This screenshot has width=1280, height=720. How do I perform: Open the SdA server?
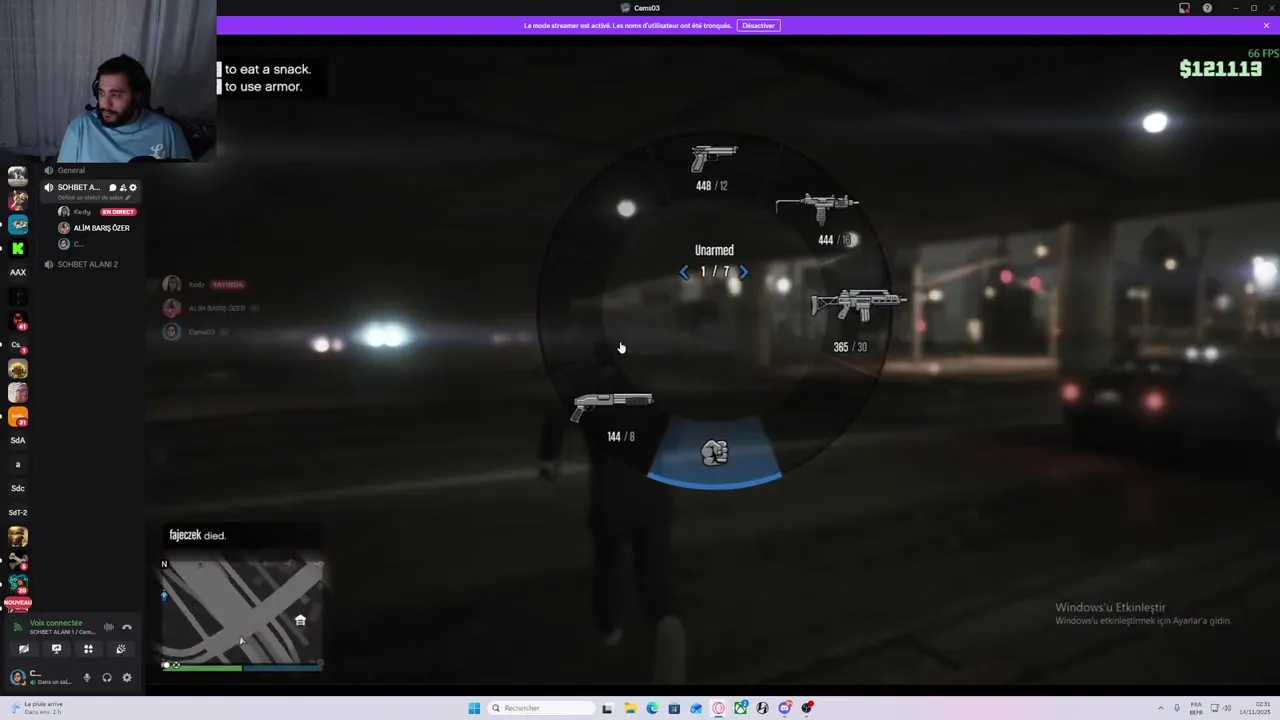[18, 440]
